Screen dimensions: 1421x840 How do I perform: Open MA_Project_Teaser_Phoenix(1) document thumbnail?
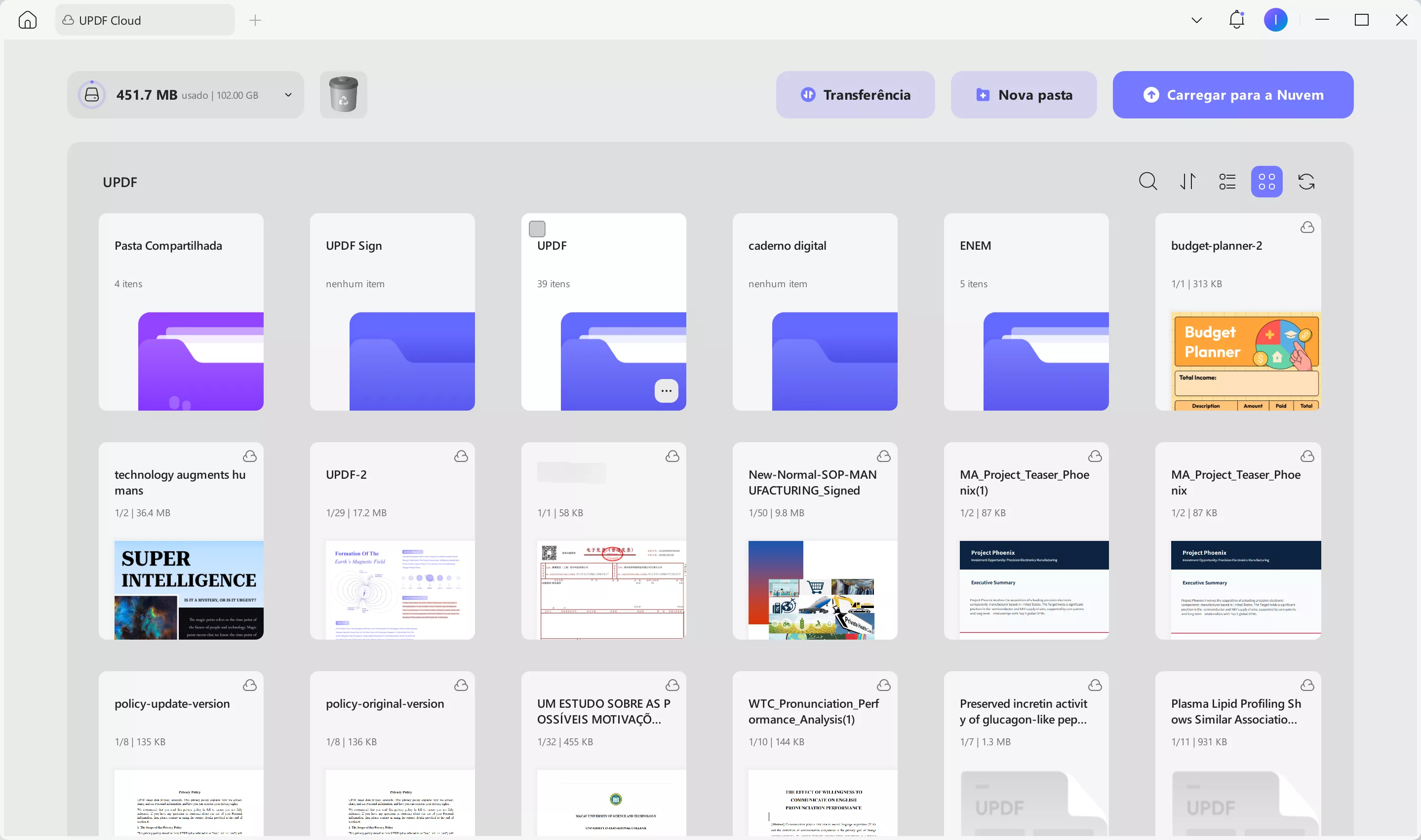[1034, 590]
